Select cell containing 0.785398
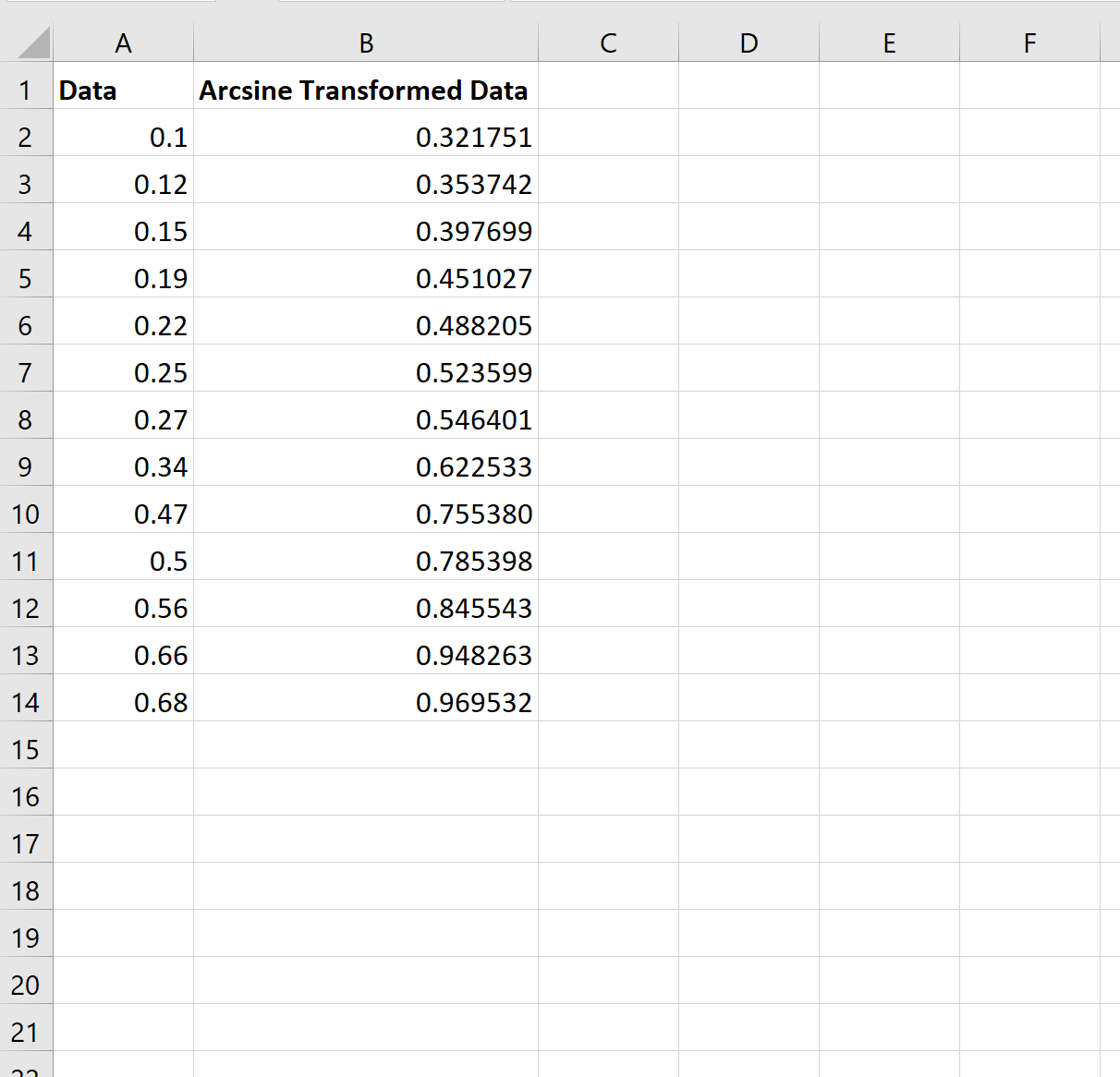1120x1077 pixels. 366,561
